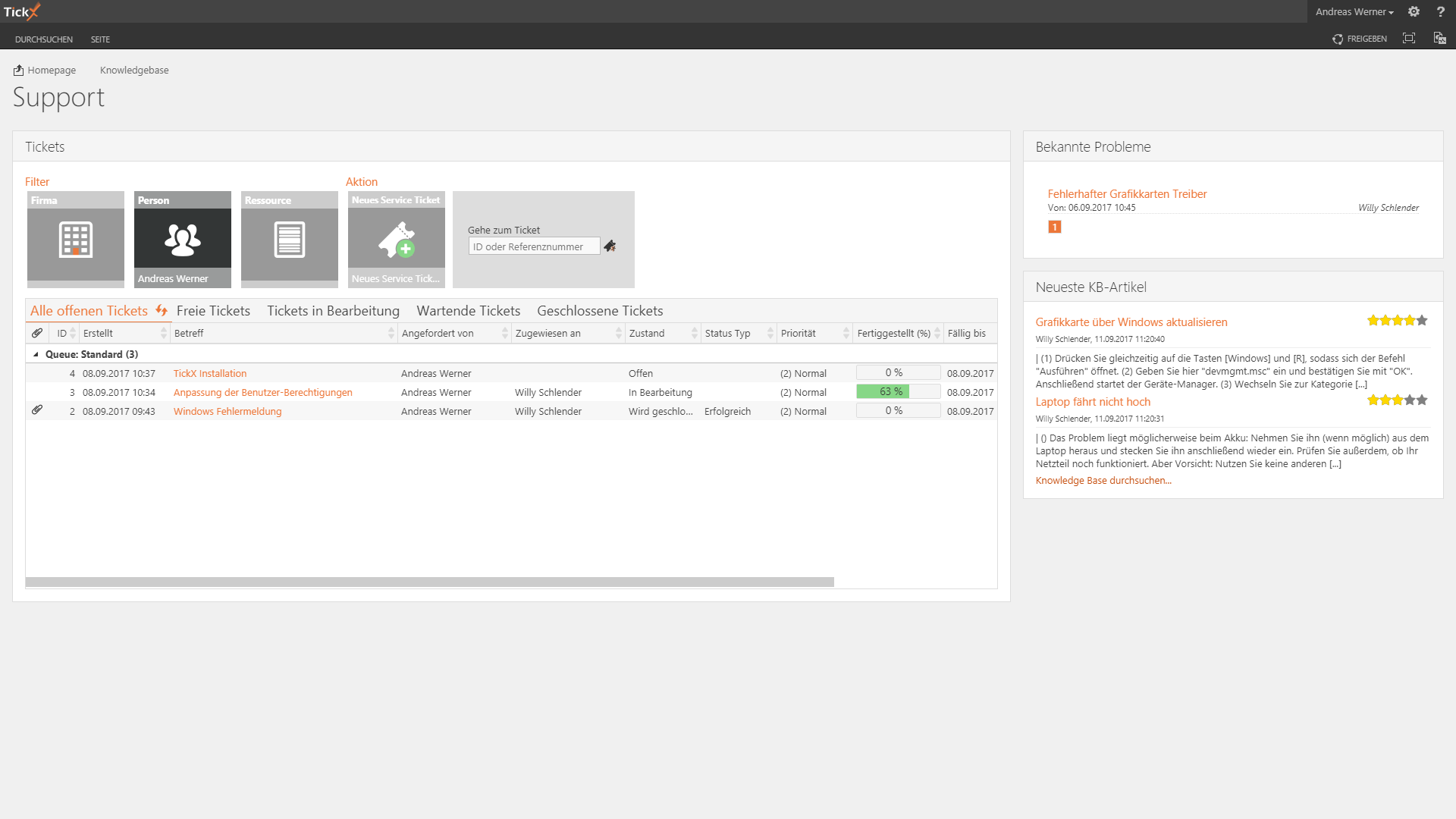Click attachment column header paperclip
The height and width of the screenshot is (819, 1456).
point(36,333)
